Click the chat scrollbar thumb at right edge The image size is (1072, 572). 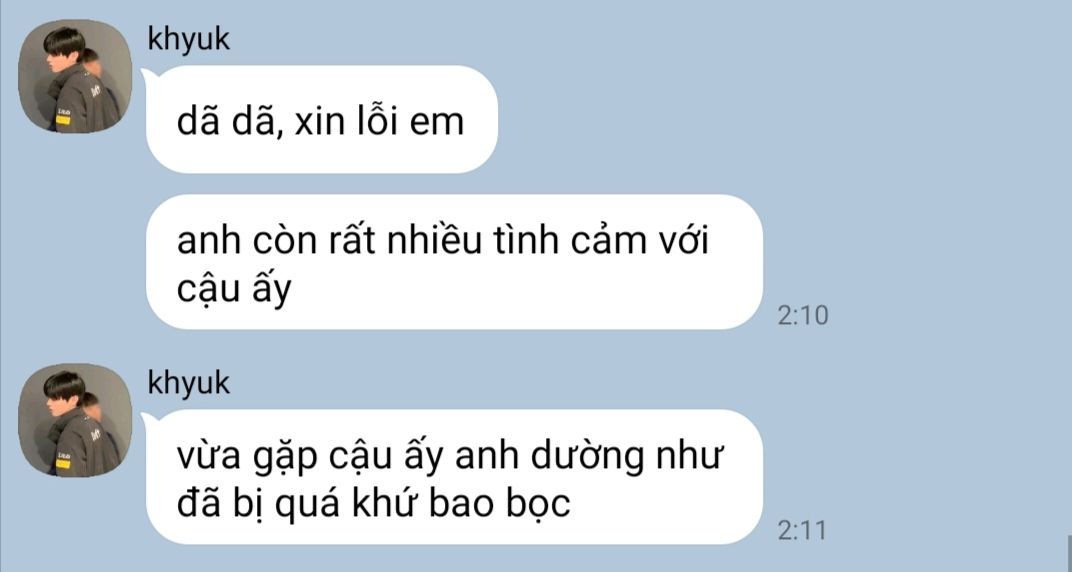1068,552
